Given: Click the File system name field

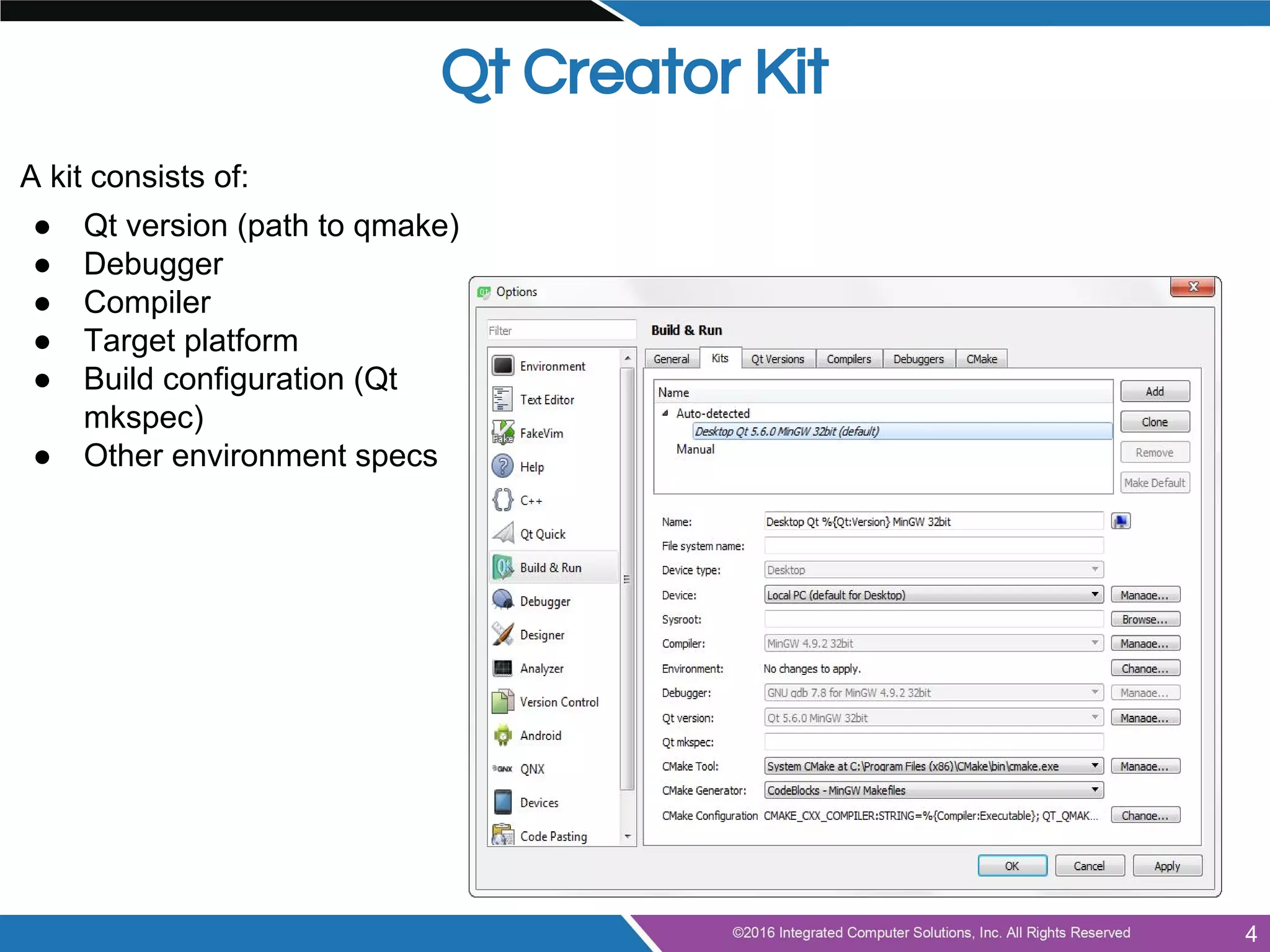Looking at the screenshot, I should pyautogui.click(x=933, y=545).
